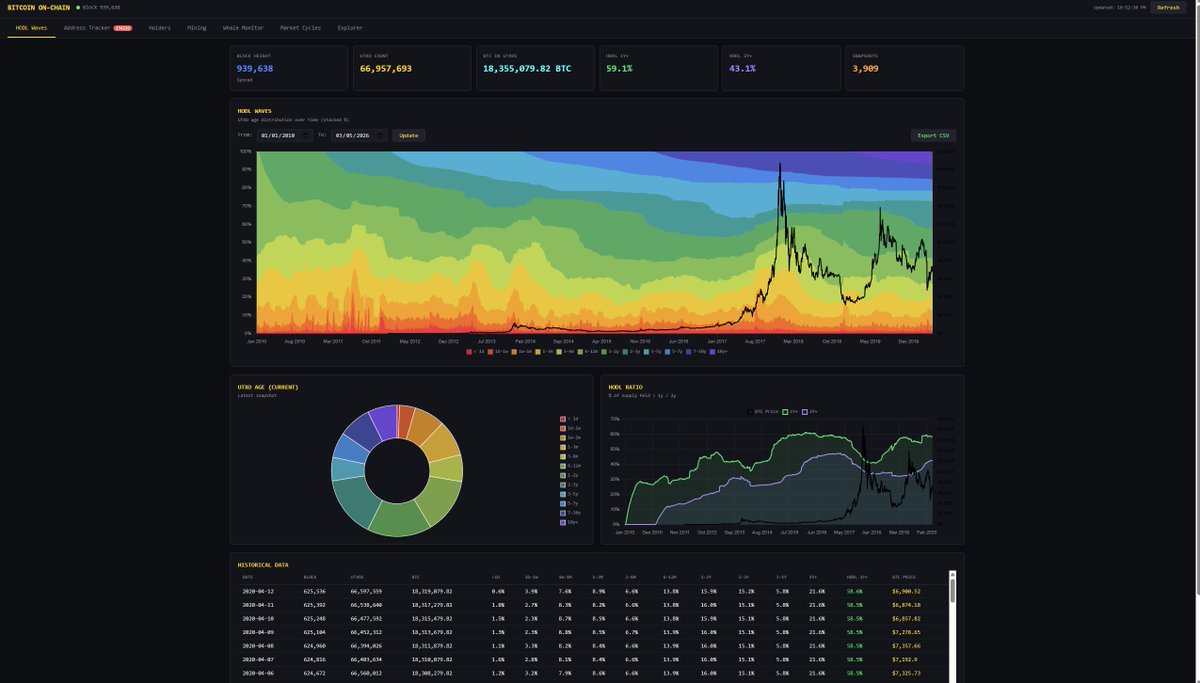
Task: Open calendar picker in To date field
Action: tap(381, 135)
